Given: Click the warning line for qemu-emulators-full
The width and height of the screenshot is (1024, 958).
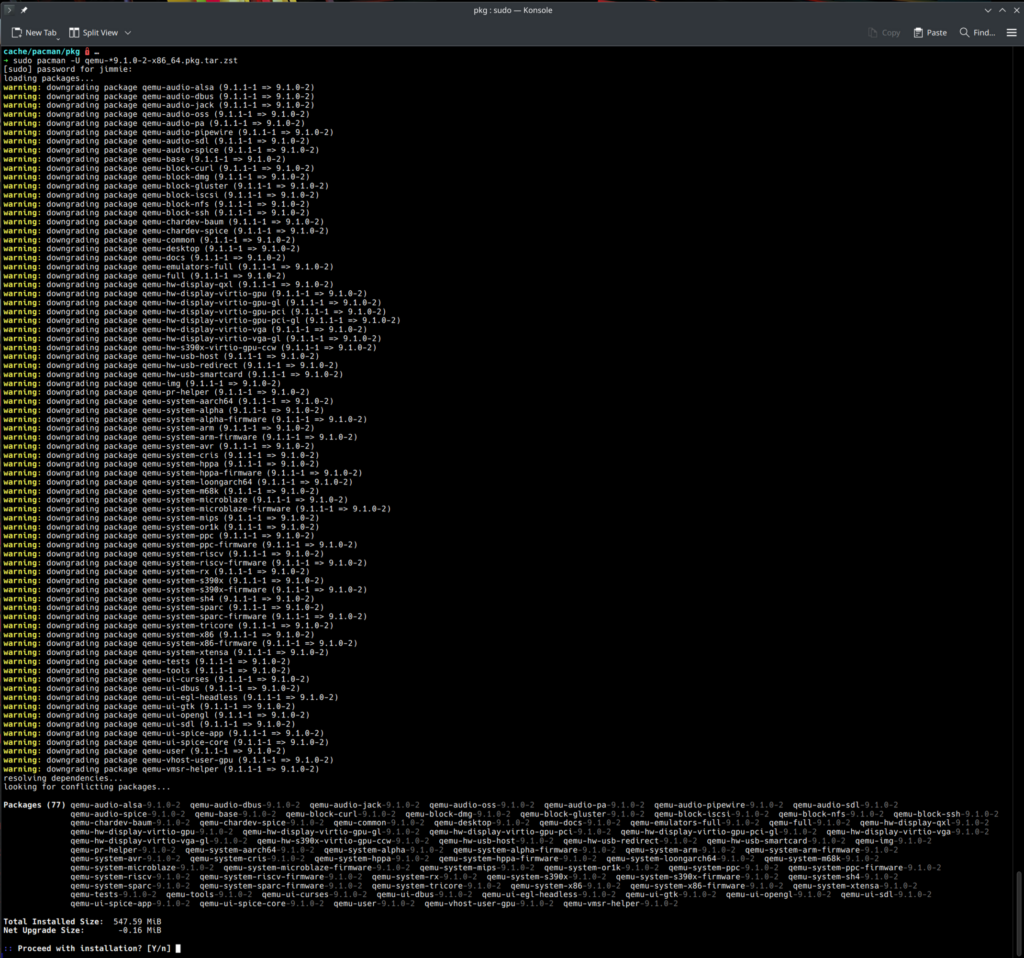Looking at the screenshot, I should pyautogui.click(x=168, y=267).
